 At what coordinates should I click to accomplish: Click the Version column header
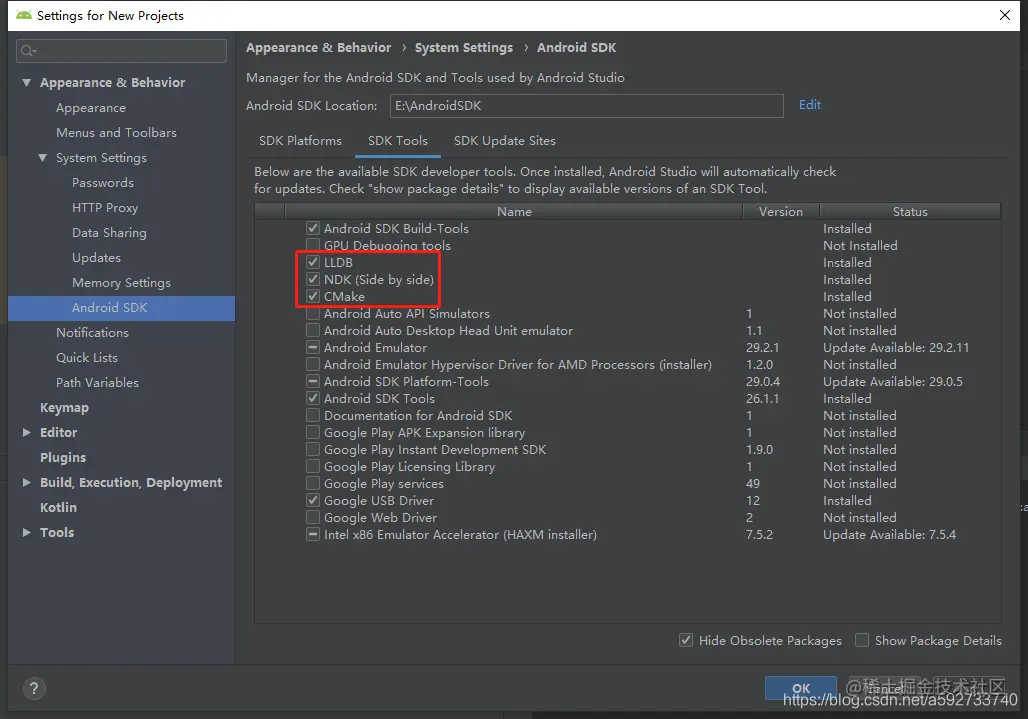tap(780, 212)
